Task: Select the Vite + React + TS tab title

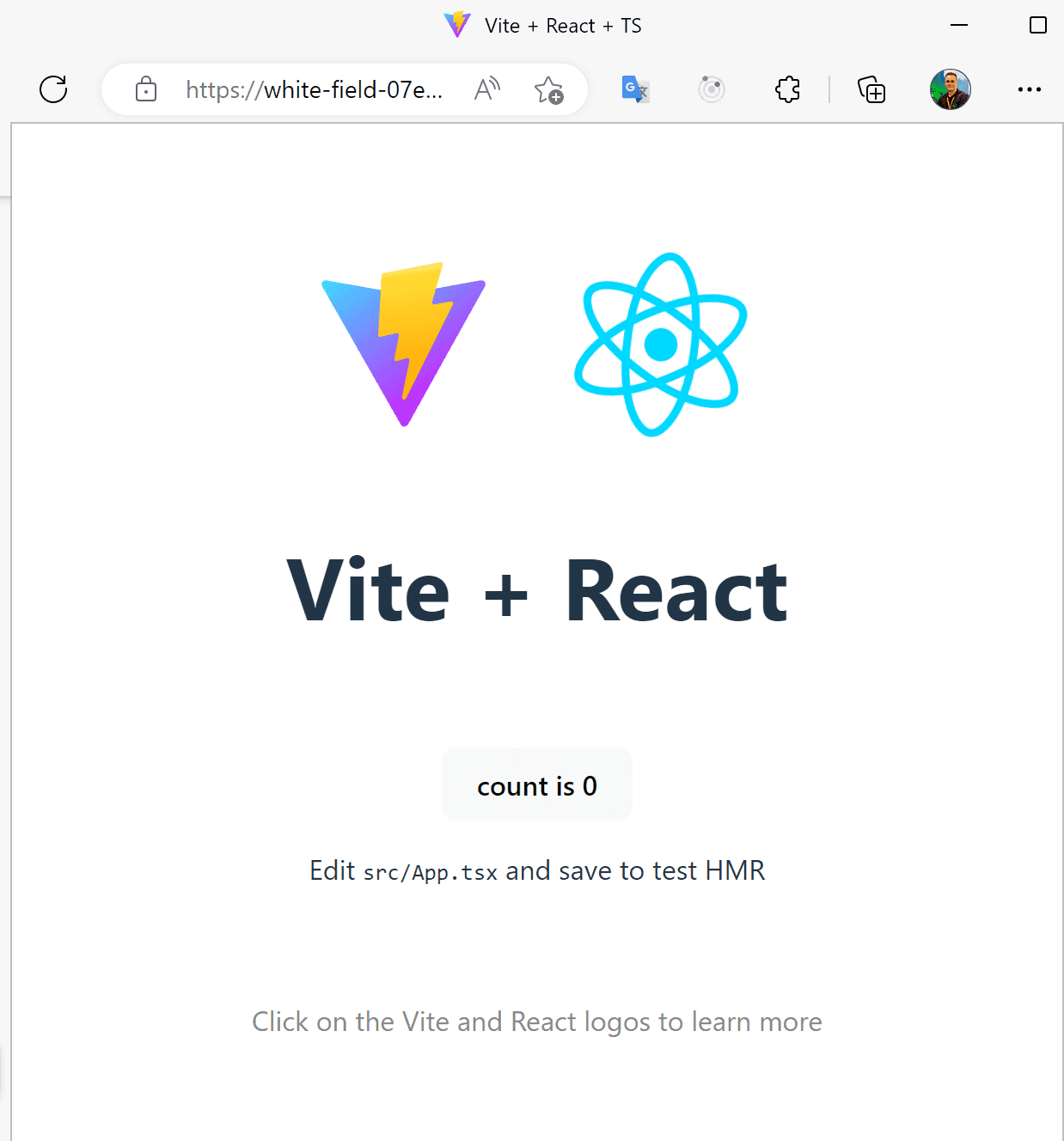Action: click(563, 26)
